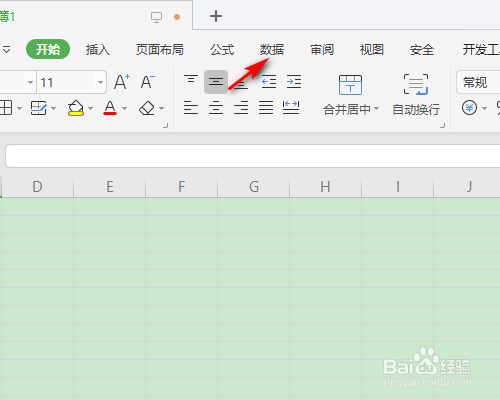Align text to the right
500x400 pixels.
[x=241, y=108]
